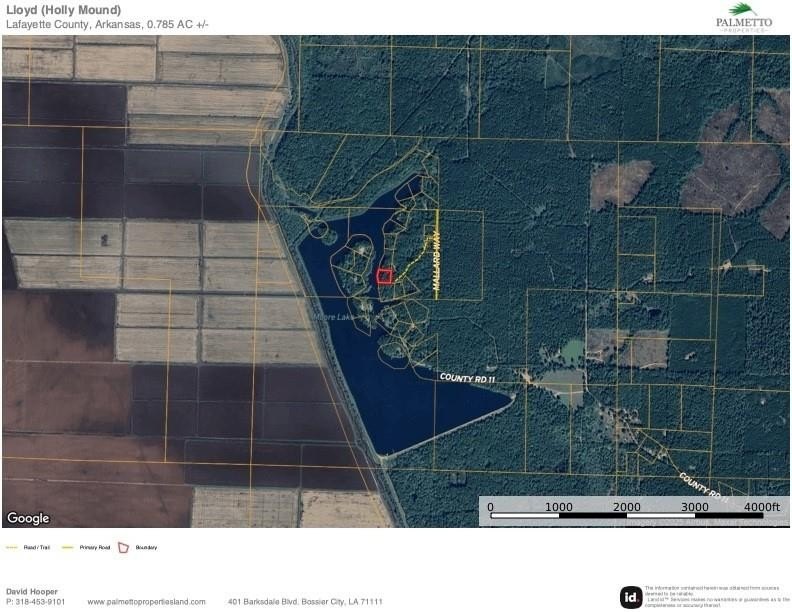Click the Moore Lake label
The height and width of the screenshot is (612, 792).
click(332, 318)
